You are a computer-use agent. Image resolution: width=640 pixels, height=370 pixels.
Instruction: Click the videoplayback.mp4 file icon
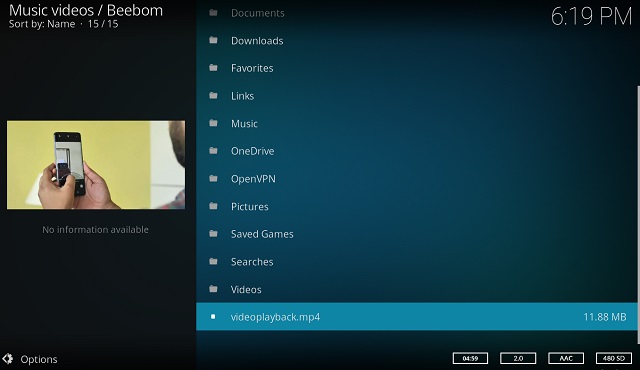[213, 317]
